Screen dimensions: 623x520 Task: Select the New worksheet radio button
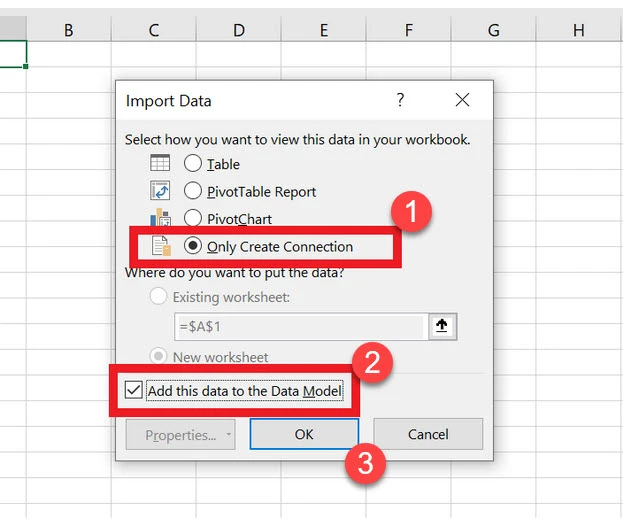158,356
